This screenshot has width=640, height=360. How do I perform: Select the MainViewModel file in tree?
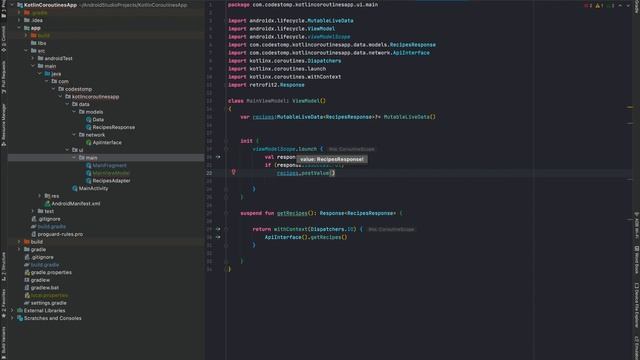(111, 173)
